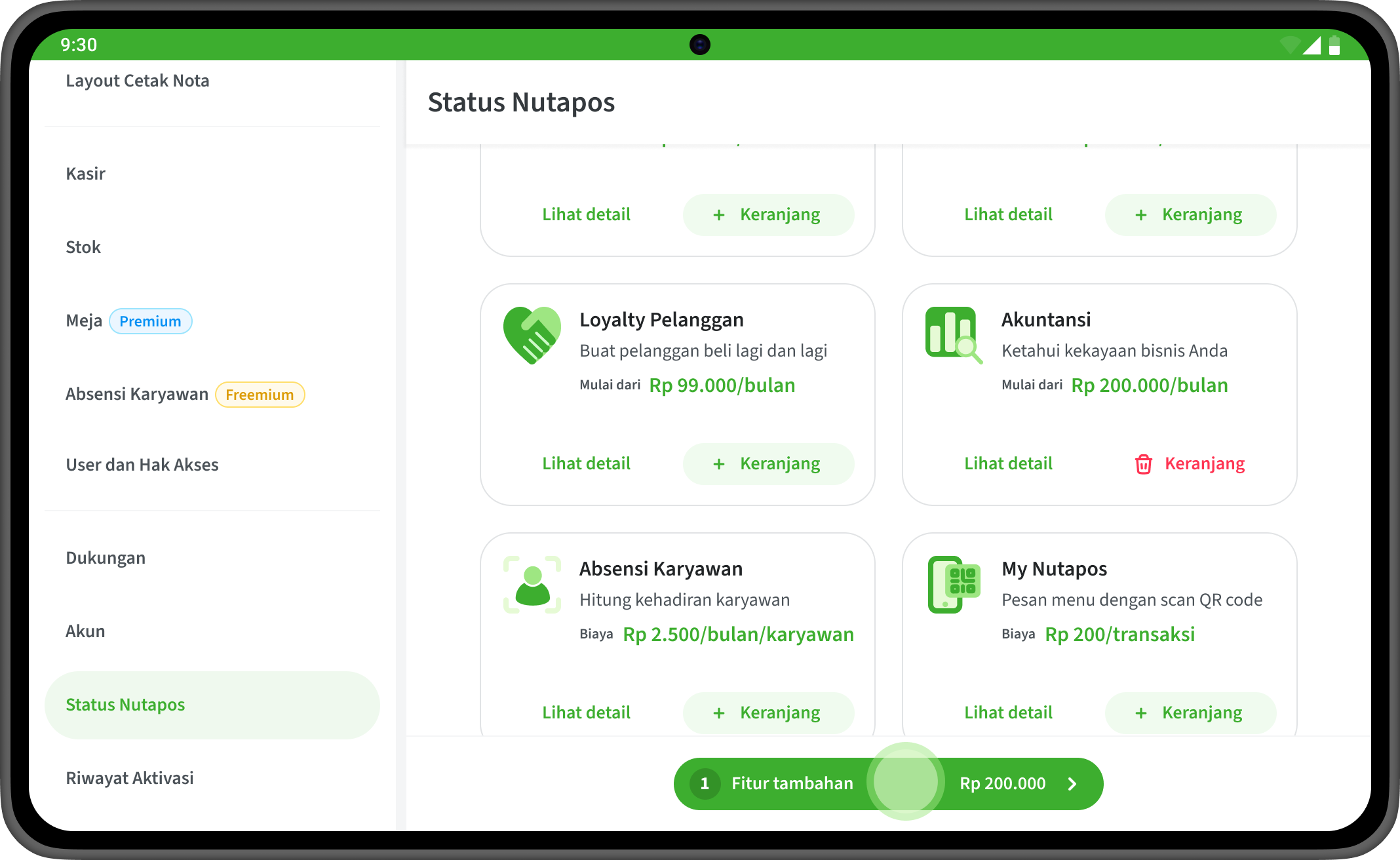Image resolution: width=1400 pixels, height=860 pixels.
Task: Click the cart count badge showing 1
Action: pyautogui.click(x=705, y=783)
